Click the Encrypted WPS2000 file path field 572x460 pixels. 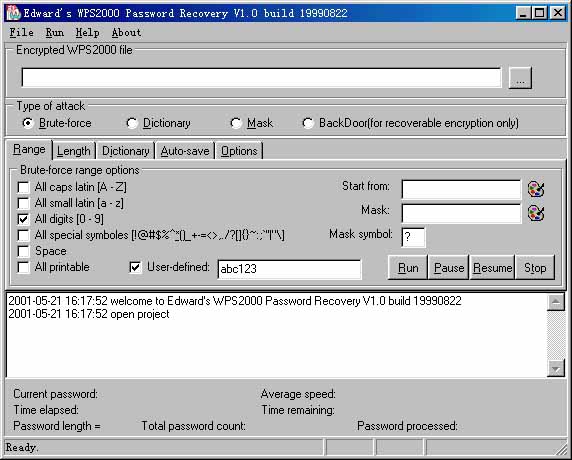click(x=261, y=77)
